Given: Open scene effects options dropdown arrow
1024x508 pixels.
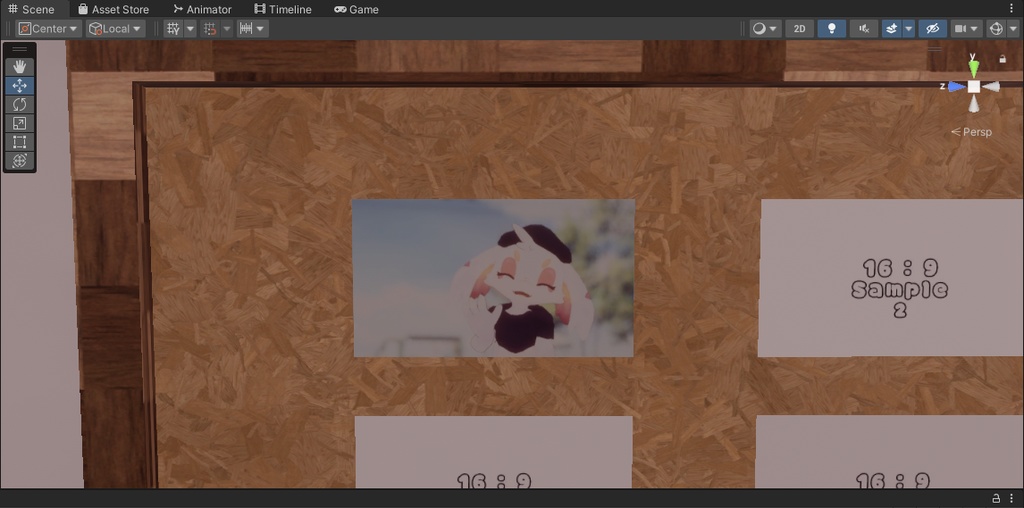Looking at the screenshot, I should [908, 29].
